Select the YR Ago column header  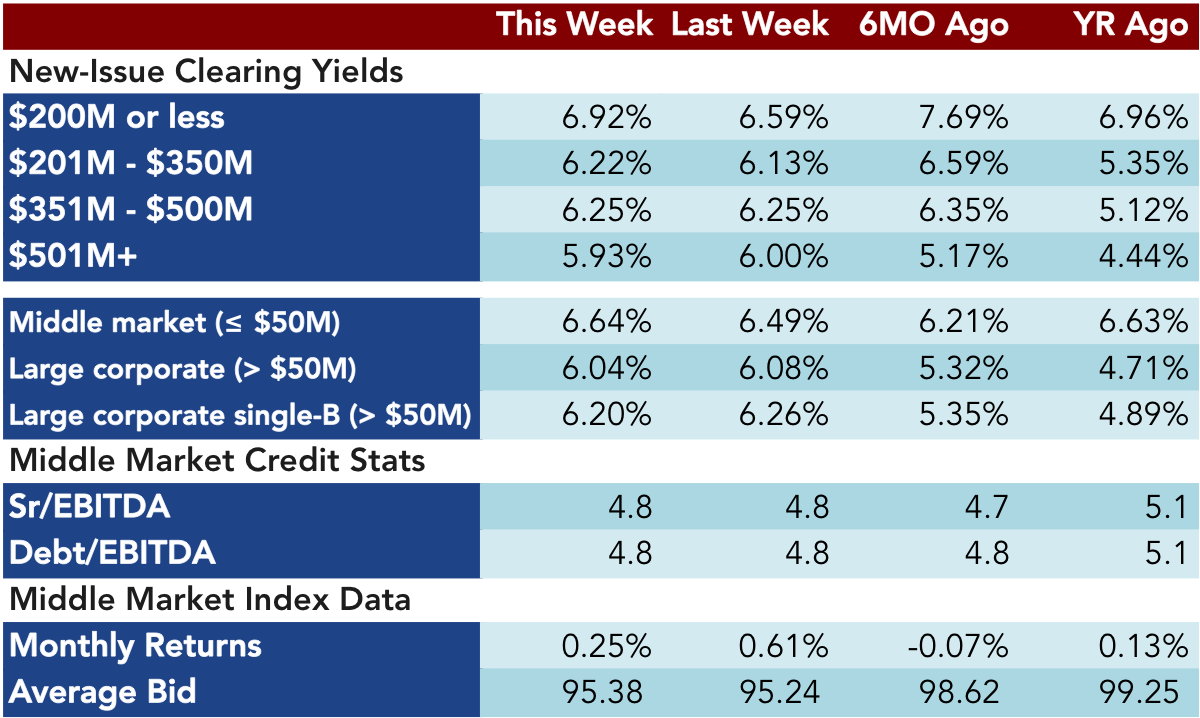[x=1127, y=25]
